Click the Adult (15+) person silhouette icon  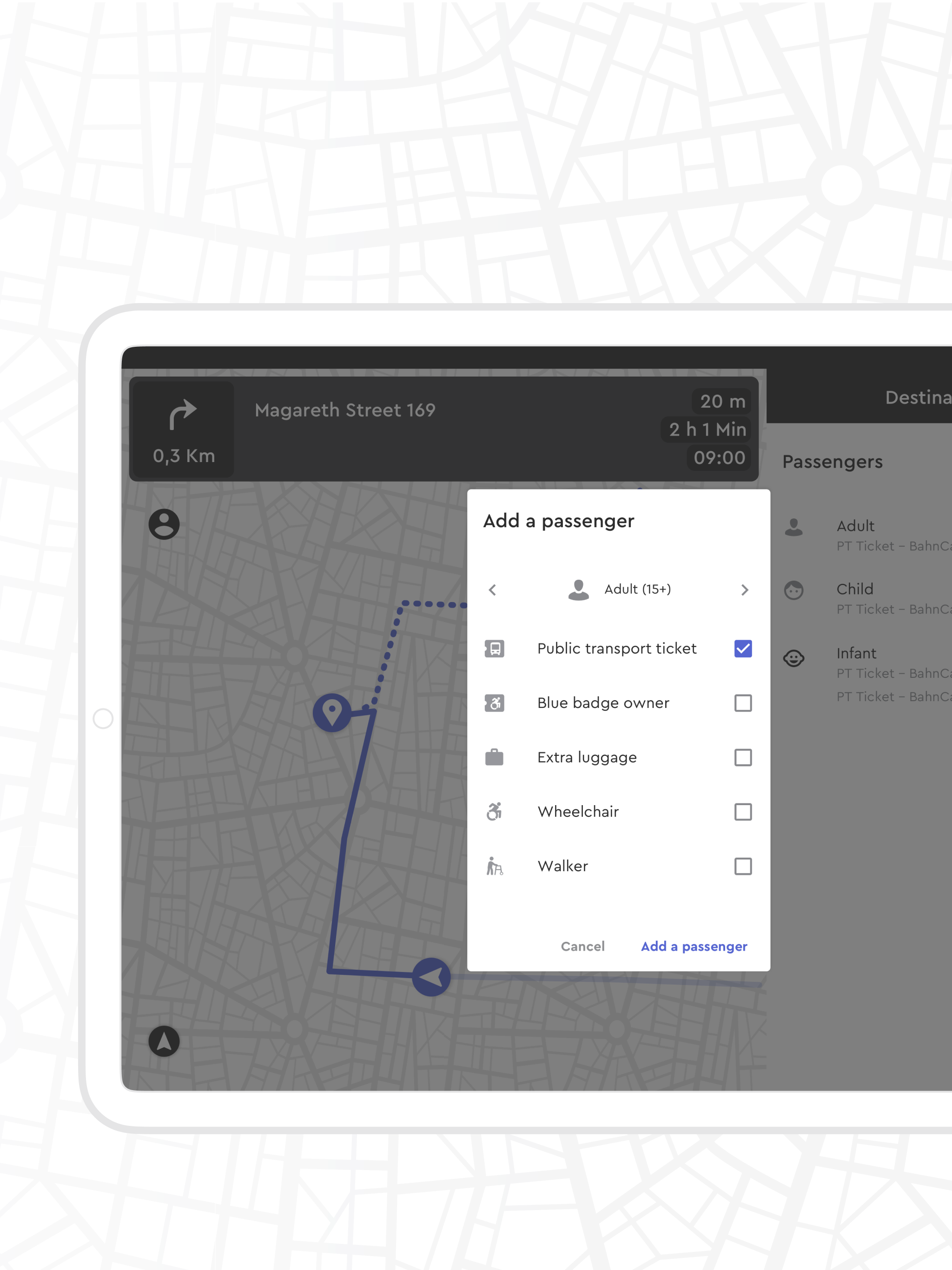578,589
